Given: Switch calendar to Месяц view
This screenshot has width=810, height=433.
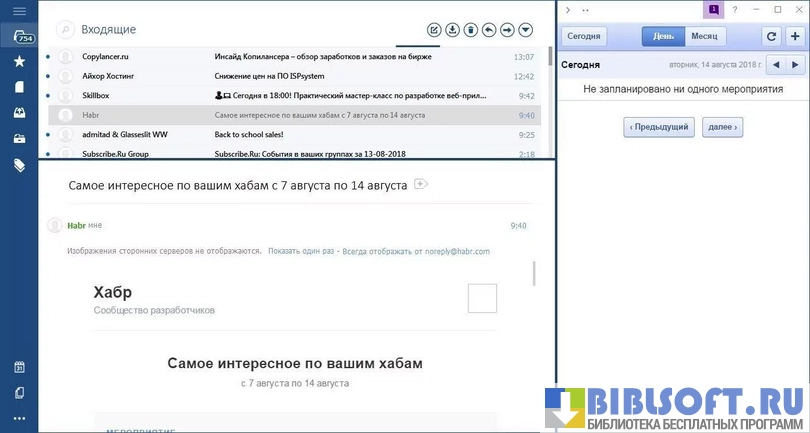Looking at the screenshot, I should coord(704,36).
